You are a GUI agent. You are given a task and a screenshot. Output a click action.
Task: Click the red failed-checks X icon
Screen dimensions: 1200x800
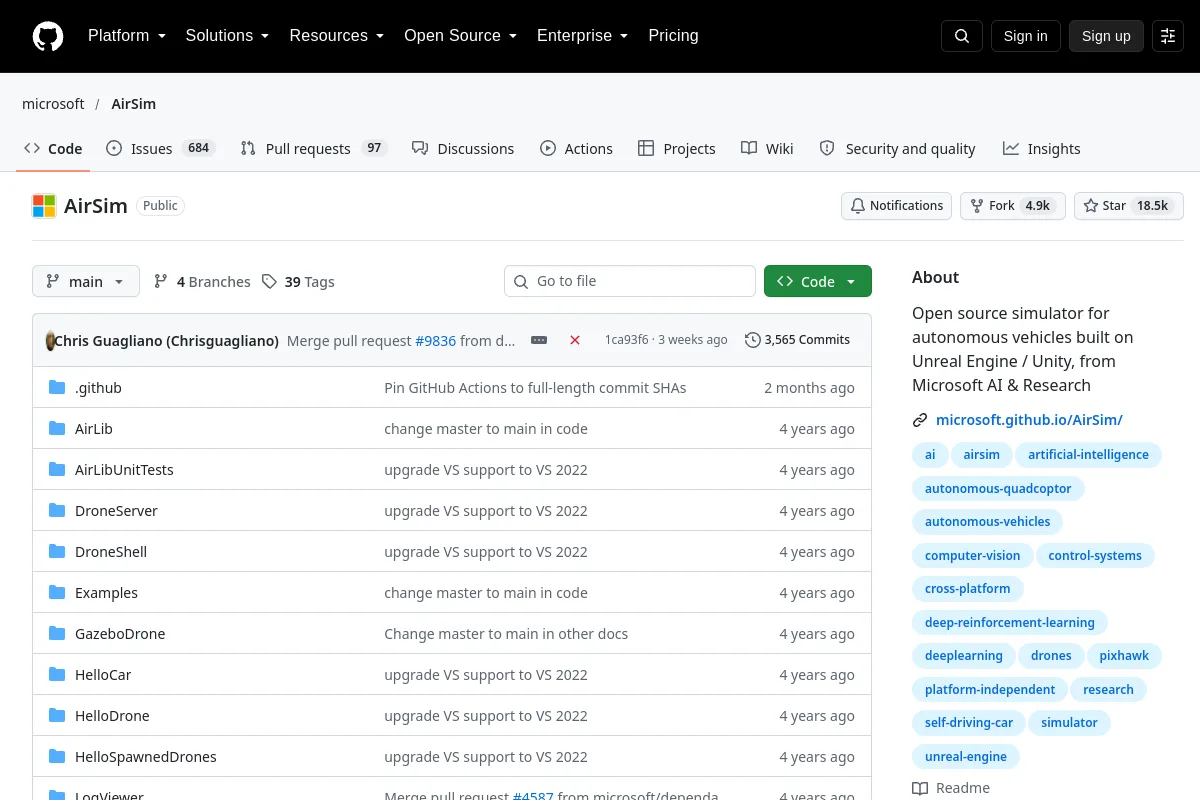pos(575,340)
